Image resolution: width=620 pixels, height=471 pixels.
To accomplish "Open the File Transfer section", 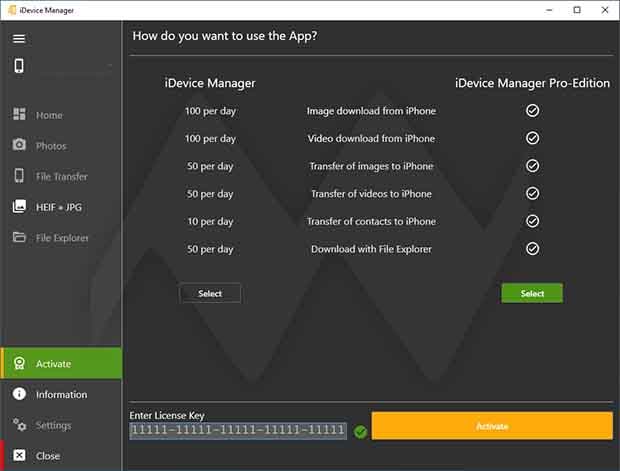I will (x=61, y=176).
